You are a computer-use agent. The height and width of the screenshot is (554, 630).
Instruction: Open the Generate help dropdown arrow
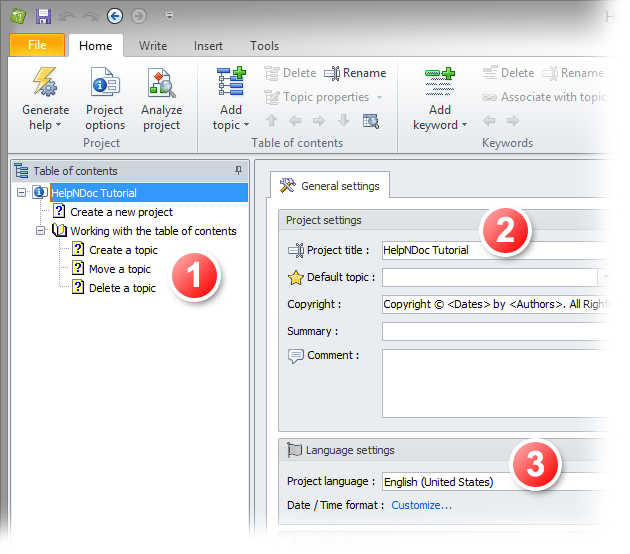[59, 125]
